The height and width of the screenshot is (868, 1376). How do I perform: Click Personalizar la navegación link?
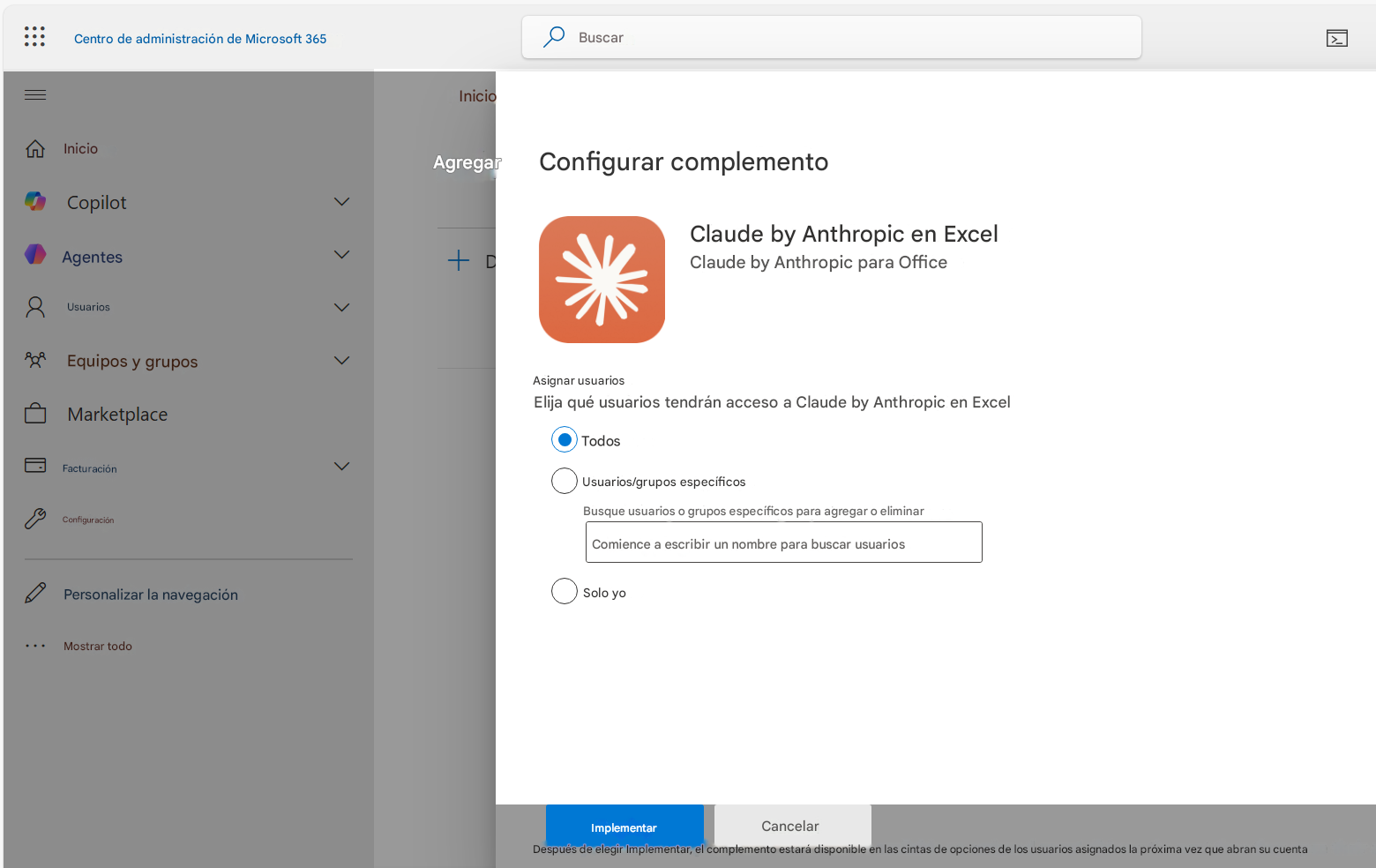point(151,595)
